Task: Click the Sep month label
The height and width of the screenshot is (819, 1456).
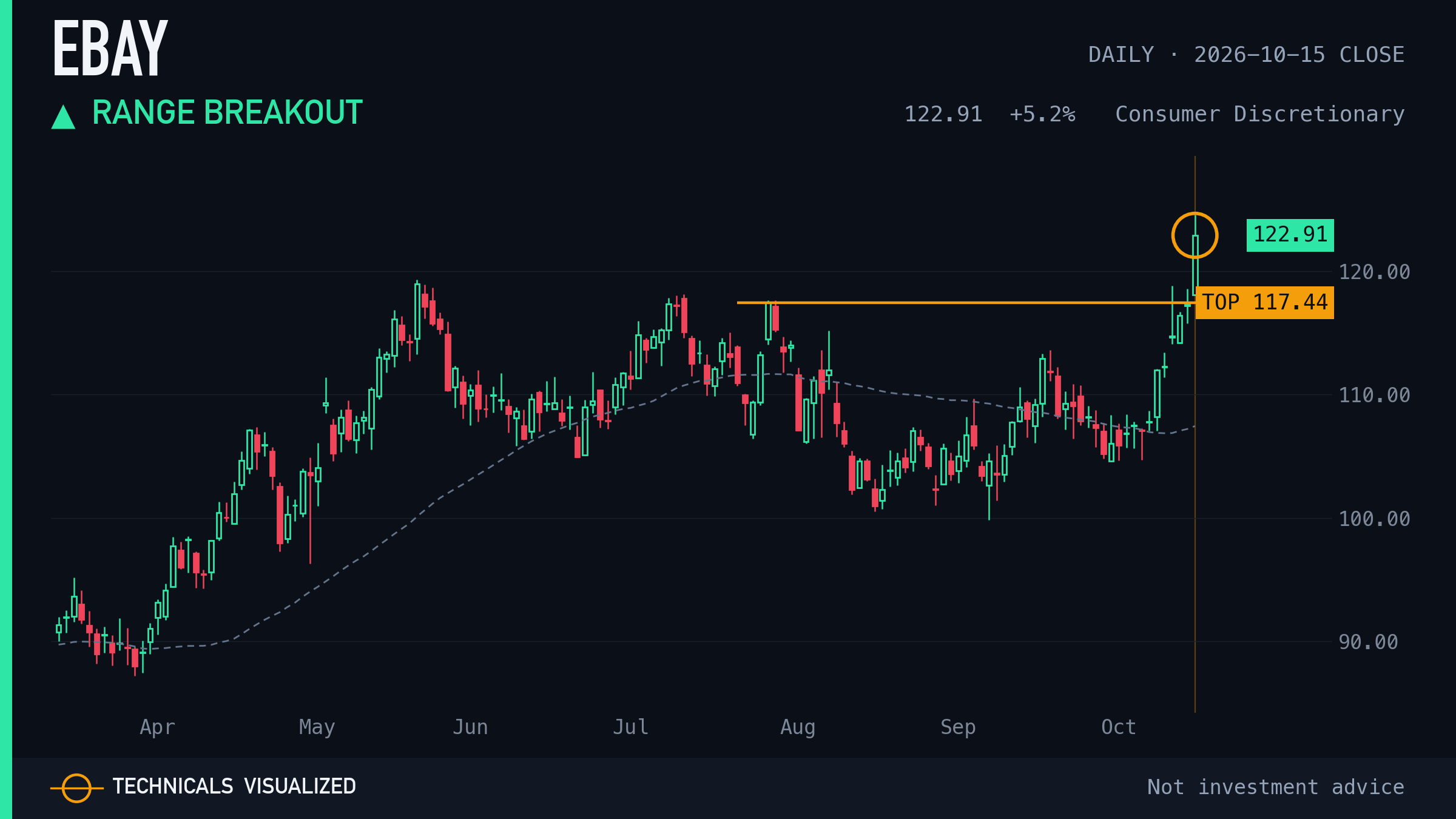Action: [958, 727]
